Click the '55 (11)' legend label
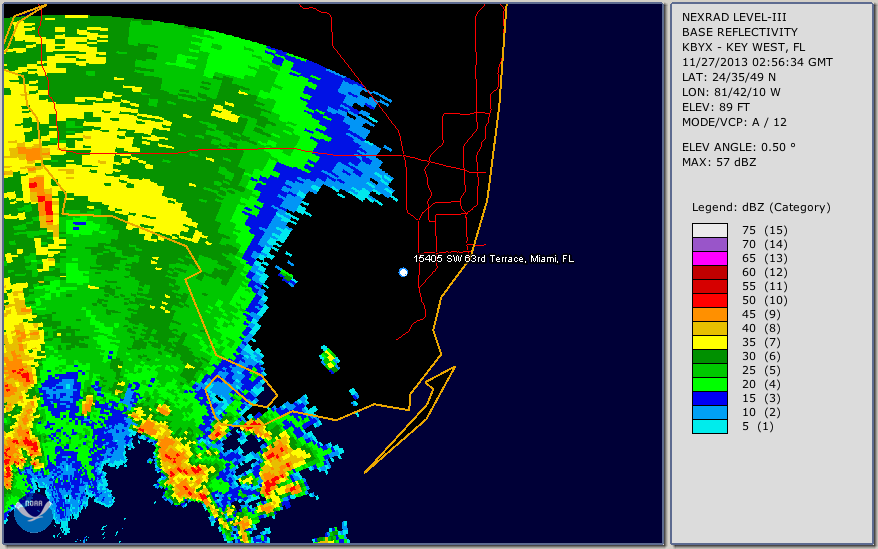This screenshot has width=878, height=549. click(x=764, y=286)
